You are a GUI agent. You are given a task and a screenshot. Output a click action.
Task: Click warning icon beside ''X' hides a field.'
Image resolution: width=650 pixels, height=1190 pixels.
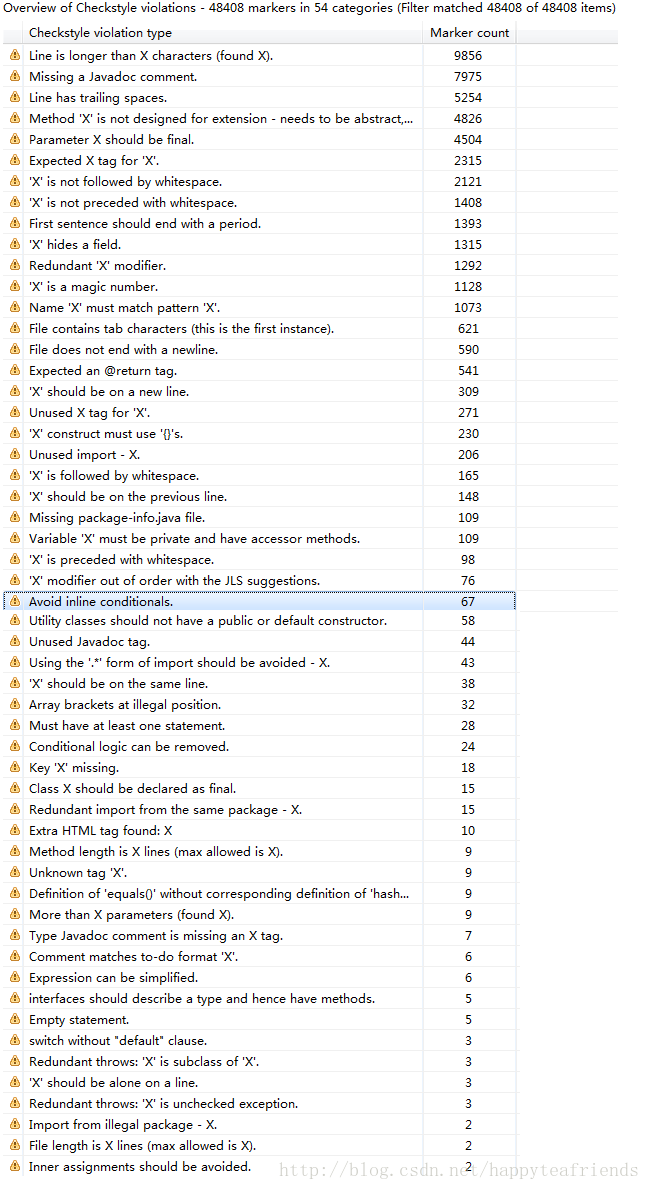[x=15, y=244]
